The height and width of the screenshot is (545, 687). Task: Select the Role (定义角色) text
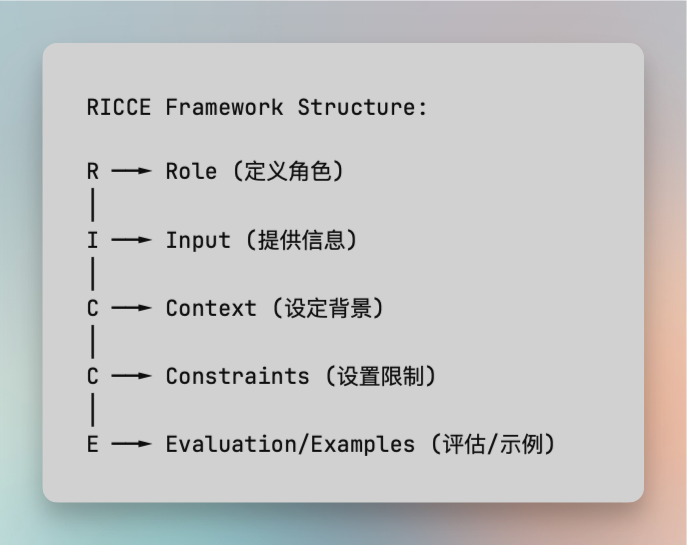coord(255,171)
